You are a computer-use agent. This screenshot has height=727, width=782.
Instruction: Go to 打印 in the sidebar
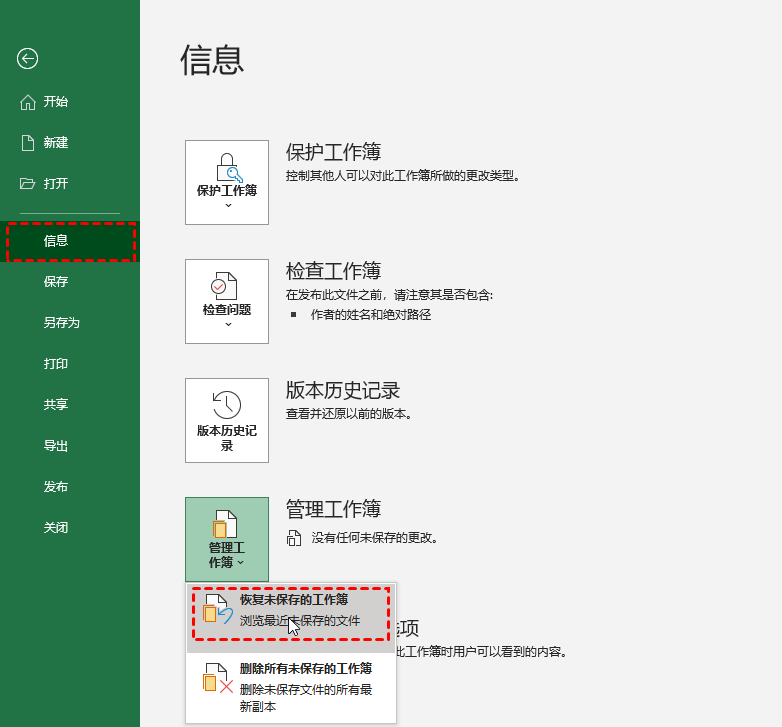(x=56, y=364)
